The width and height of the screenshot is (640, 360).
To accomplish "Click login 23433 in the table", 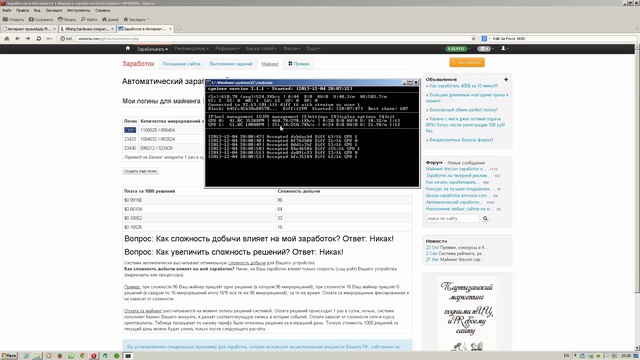I will (x=130, y=139).
